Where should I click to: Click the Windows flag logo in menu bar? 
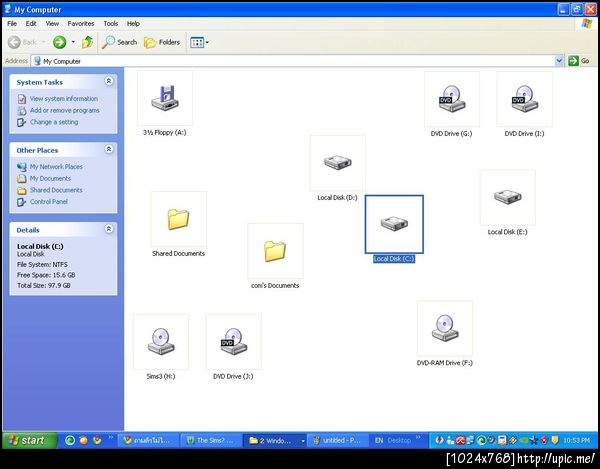tap(586, 24)
